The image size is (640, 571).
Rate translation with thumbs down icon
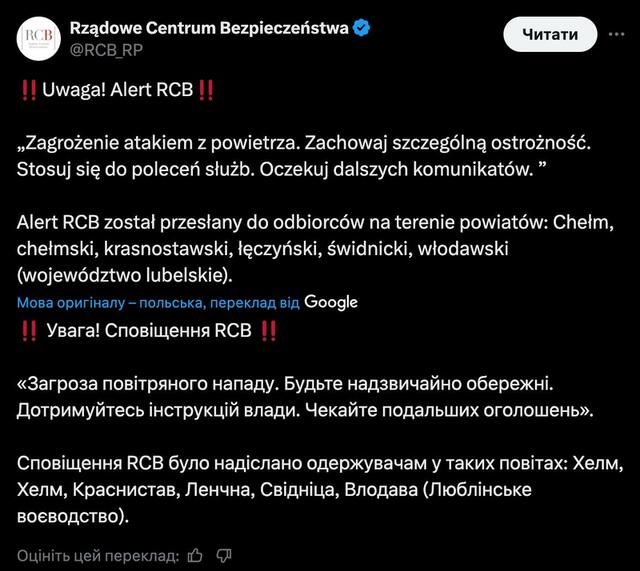(225, 555)
